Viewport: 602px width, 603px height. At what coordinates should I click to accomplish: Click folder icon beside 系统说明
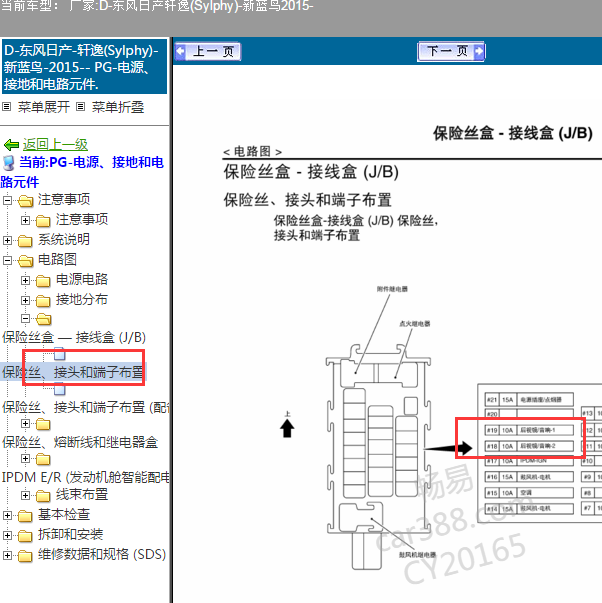click(x=25, y=241)
